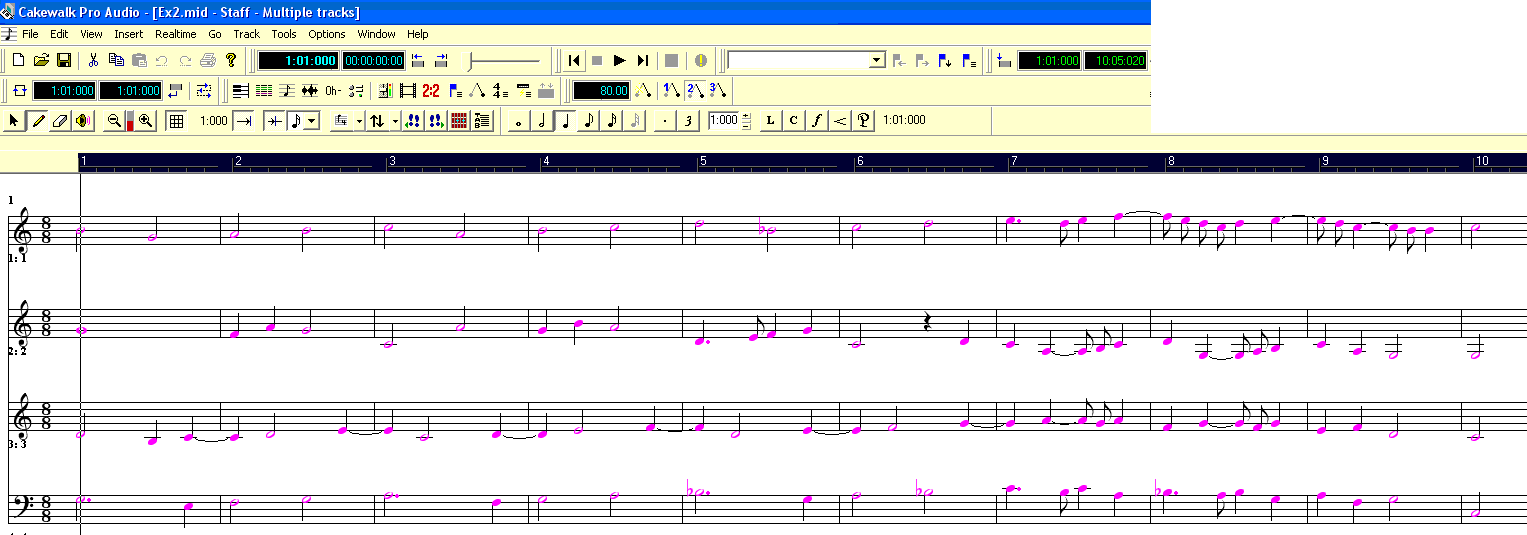This screenshot has width=1527, height=535.
Task: Click the tempo 80.00 field
Action: pyautogui.click(x=601, y=90)
